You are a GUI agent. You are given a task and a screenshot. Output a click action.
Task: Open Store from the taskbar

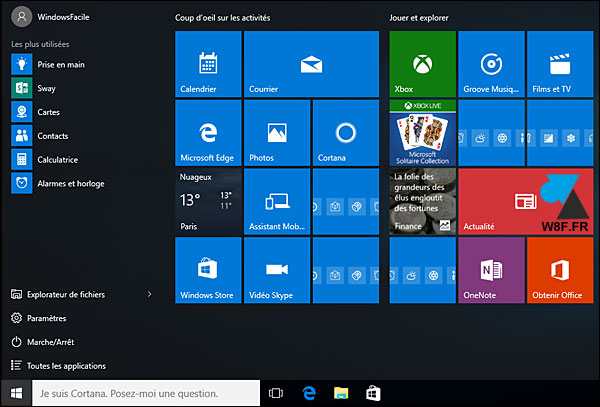373,393
